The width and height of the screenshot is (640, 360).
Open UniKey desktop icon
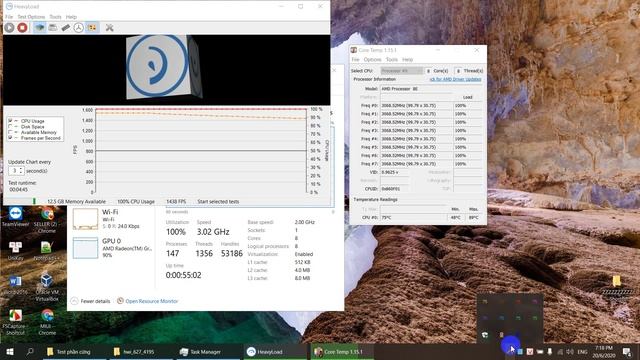(16, 251)
